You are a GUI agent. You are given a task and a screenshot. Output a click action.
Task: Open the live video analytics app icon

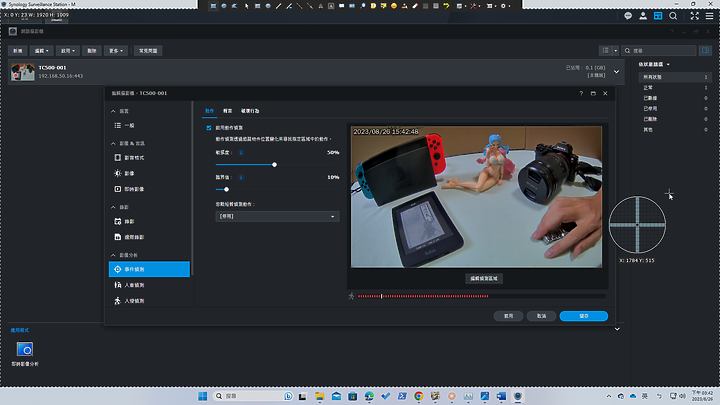point(25,349)
